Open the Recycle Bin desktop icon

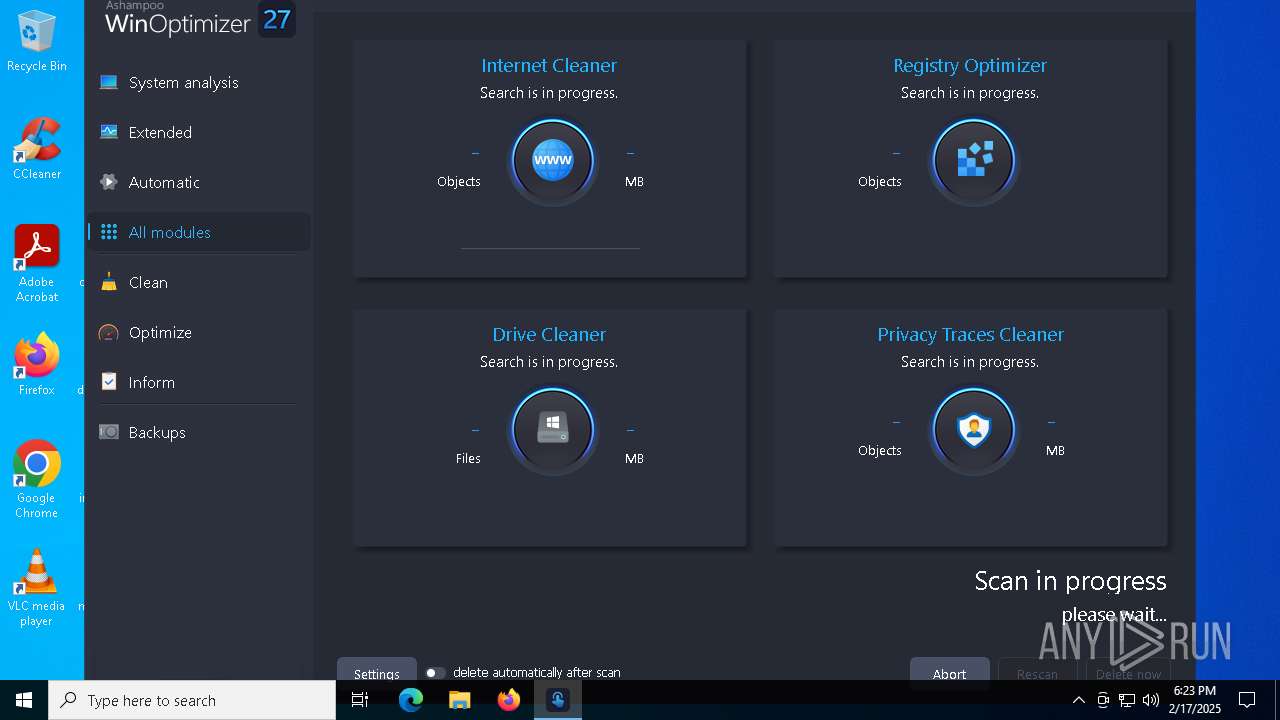point(37,41)
